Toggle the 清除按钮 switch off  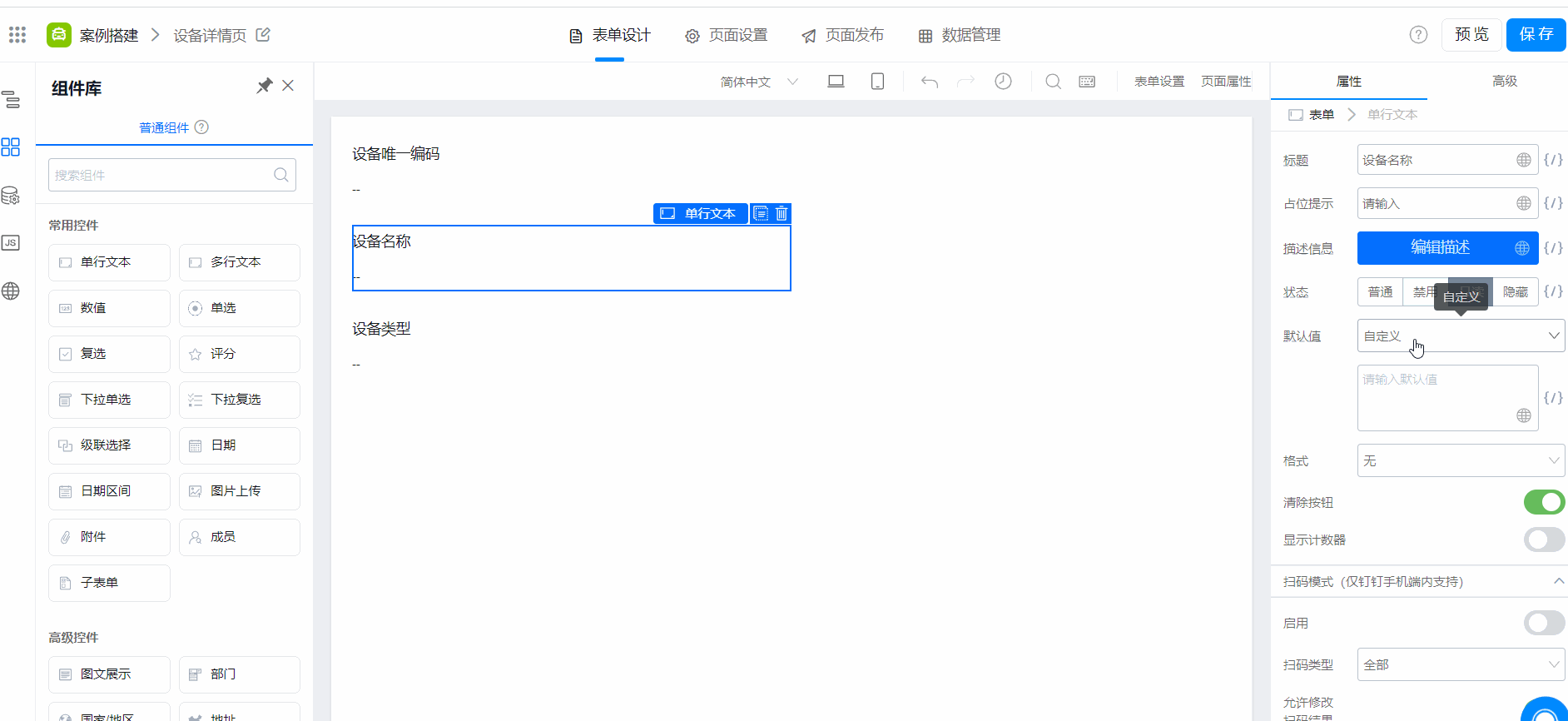(x=1544, y=502)
